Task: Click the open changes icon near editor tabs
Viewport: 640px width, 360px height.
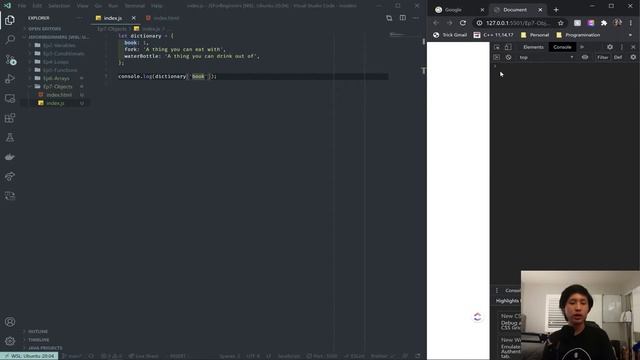Action: point(389,18)
